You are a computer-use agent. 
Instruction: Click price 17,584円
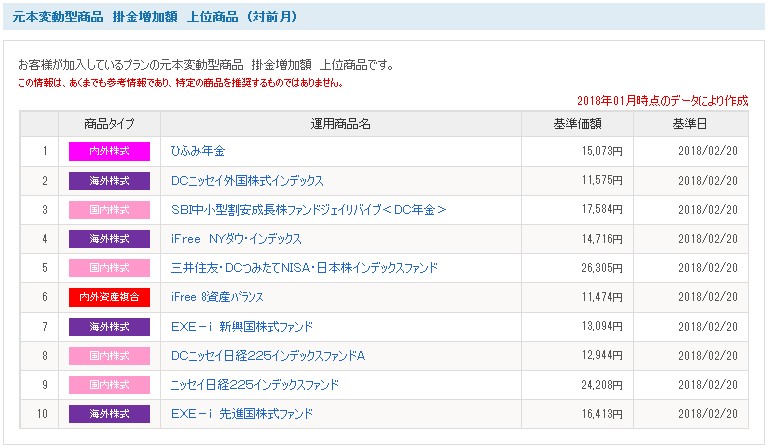click(602, 210)
